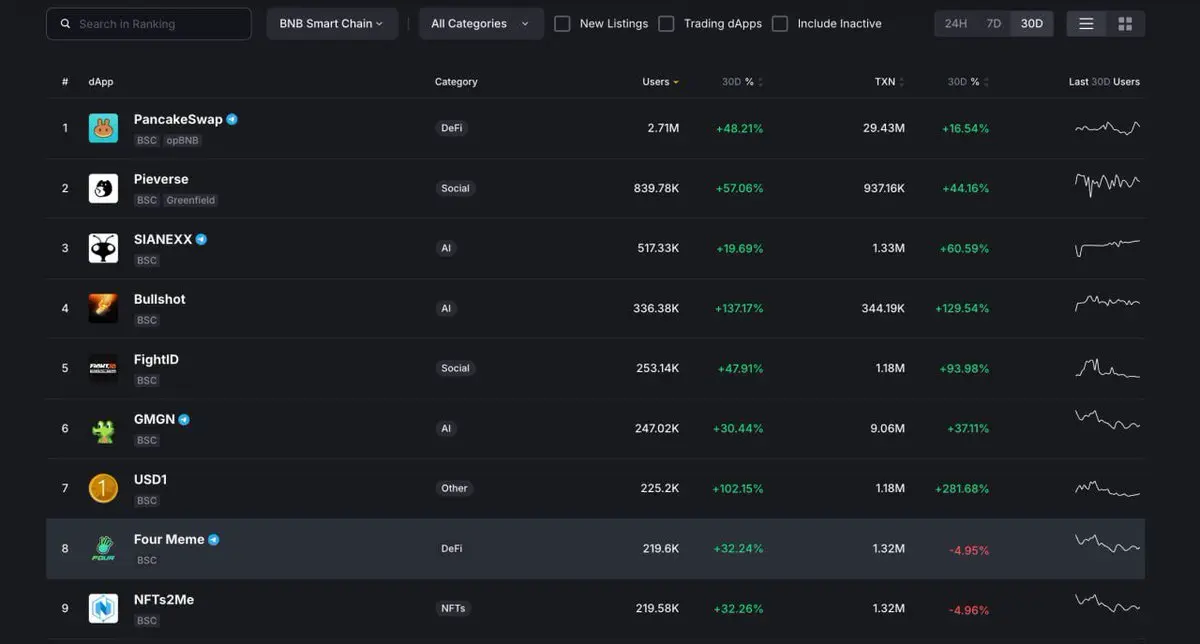This screenshot has height=644, width=1200.
Task: Toggle the Include Inactive checkbox
Action: pyautogui.click(x=780, y=24)
